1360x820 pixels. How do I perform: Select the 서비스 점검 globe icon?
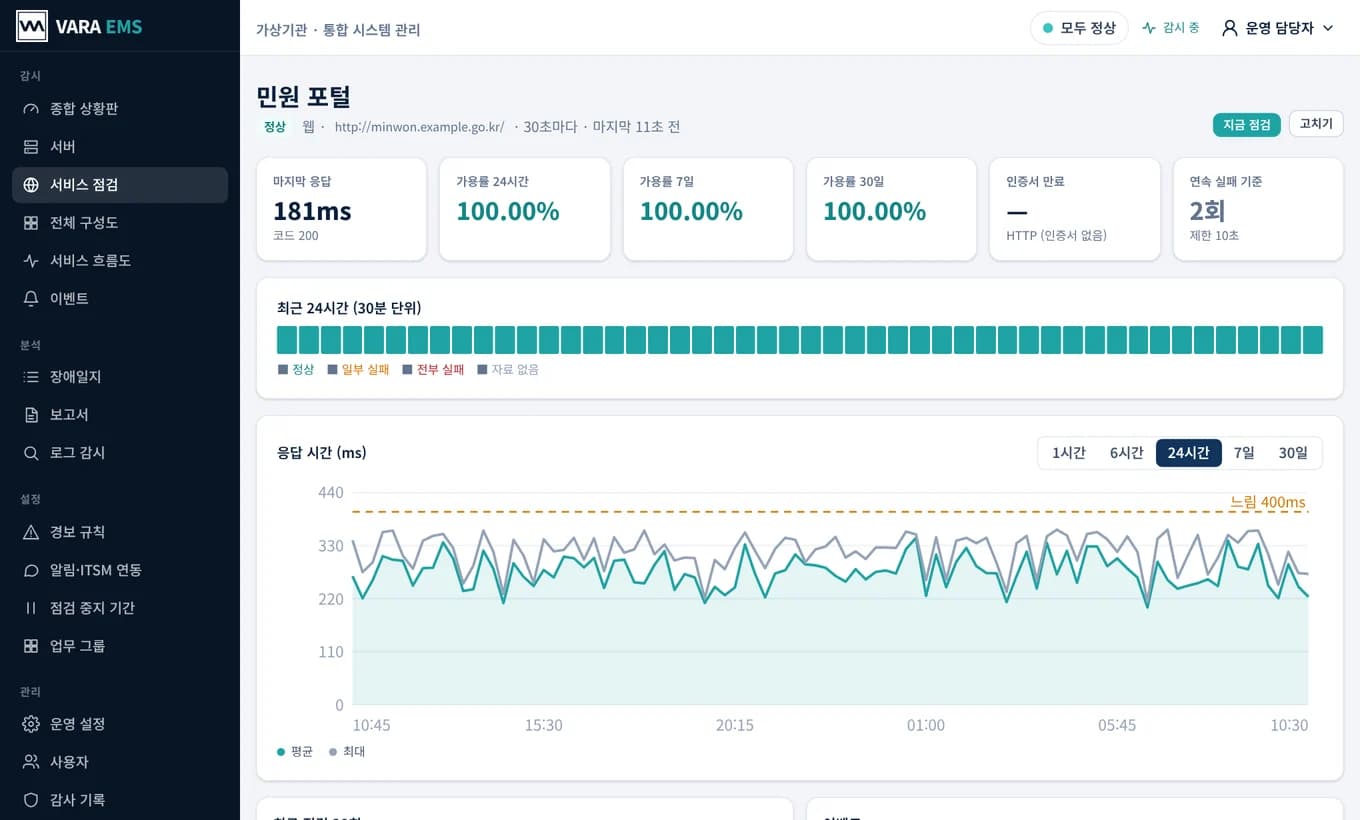[x=31, y=184]
